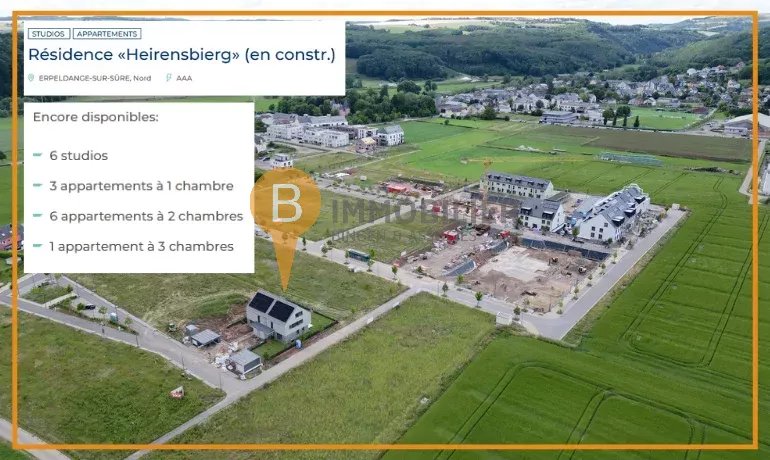Viewport: 770px width, 460px height.
Task: Select 6 appartements à 2 chambres entry
Action: tap(146, 216)
